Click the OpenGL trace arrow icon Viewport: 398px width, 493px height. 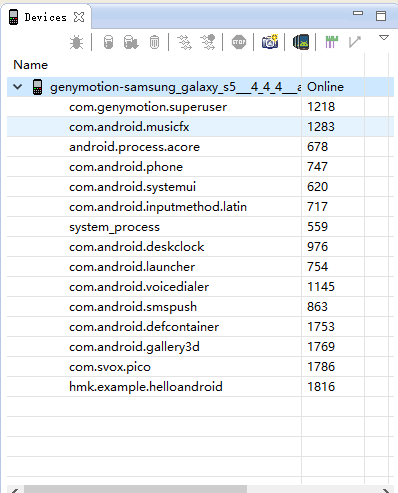pyautogui.click(x=355, y=42)
